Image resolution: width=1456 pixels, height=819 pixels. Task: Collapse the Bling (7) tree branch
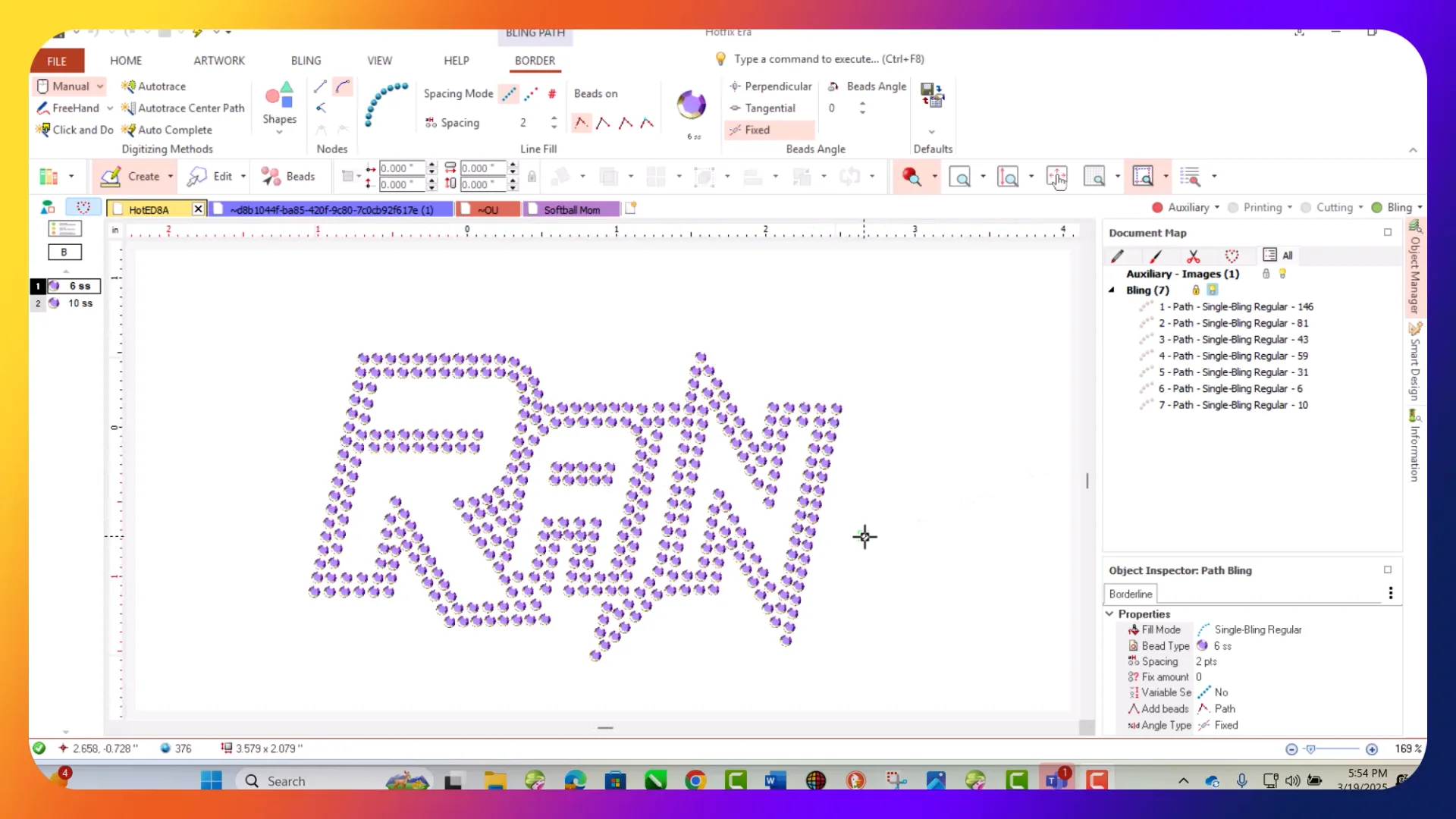(1112, 290)
